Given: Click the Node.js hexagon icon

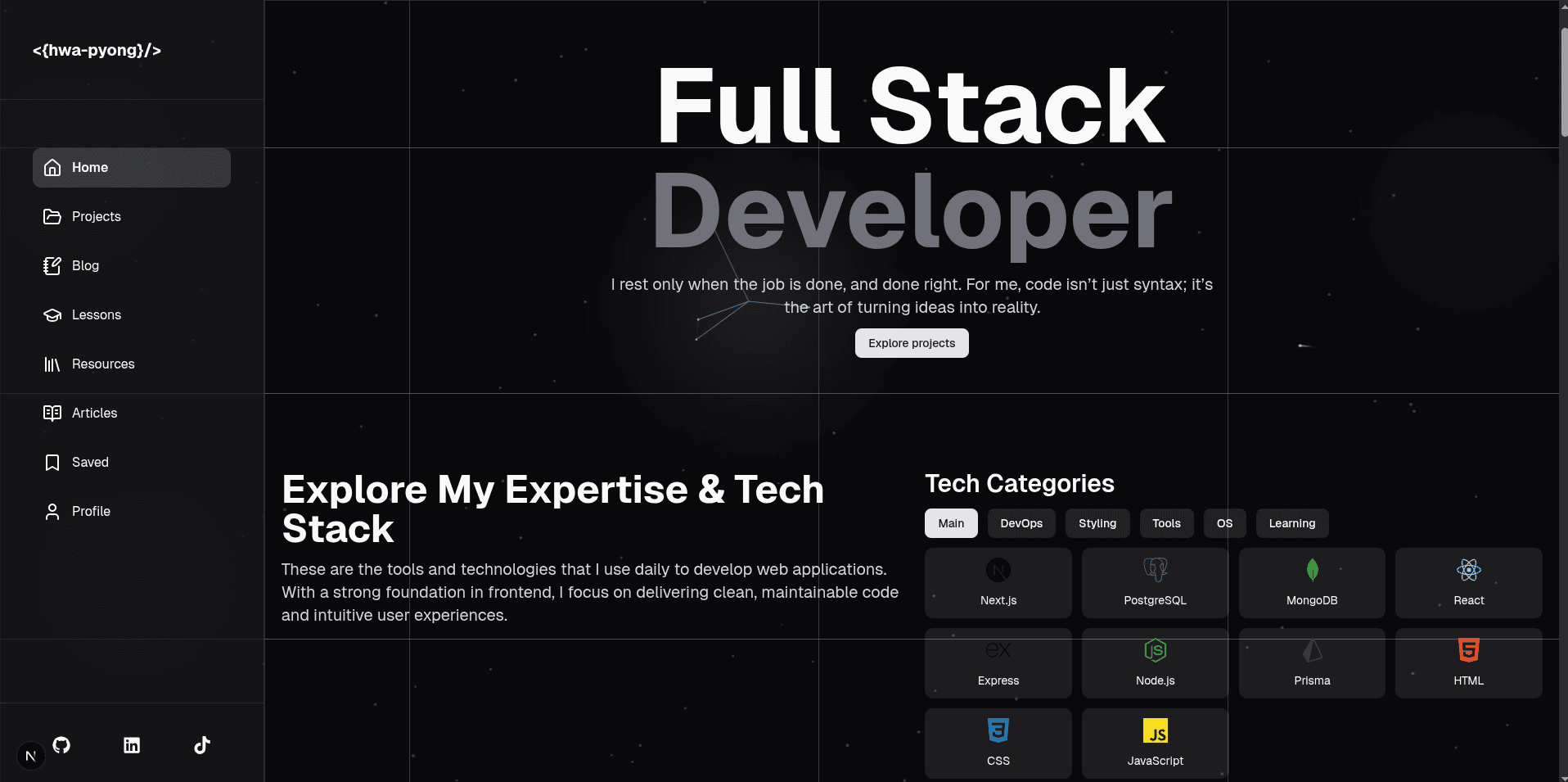Looking at the screenshot, I should pyautogui.click(x=1155, y=650).
